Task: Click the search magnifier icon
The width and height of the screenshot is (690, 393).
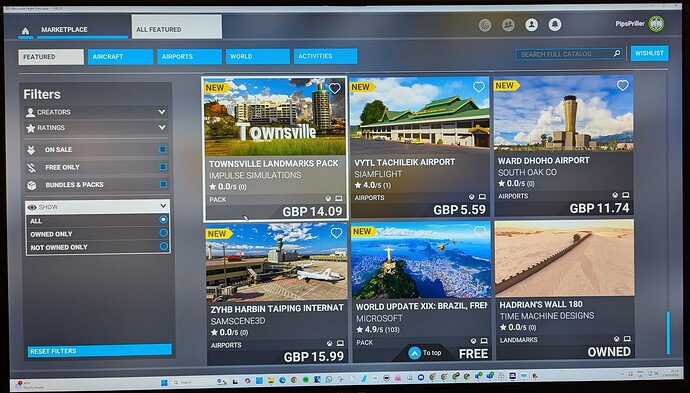Action: (617, 54)
